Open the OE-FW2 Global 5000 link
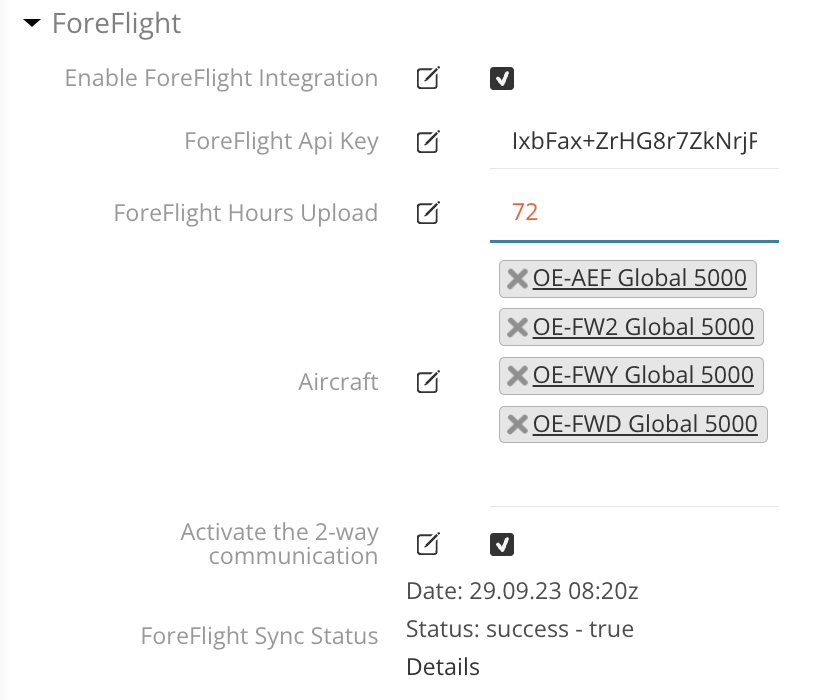Screen dimensions: 840x700 tap(643, 327)
